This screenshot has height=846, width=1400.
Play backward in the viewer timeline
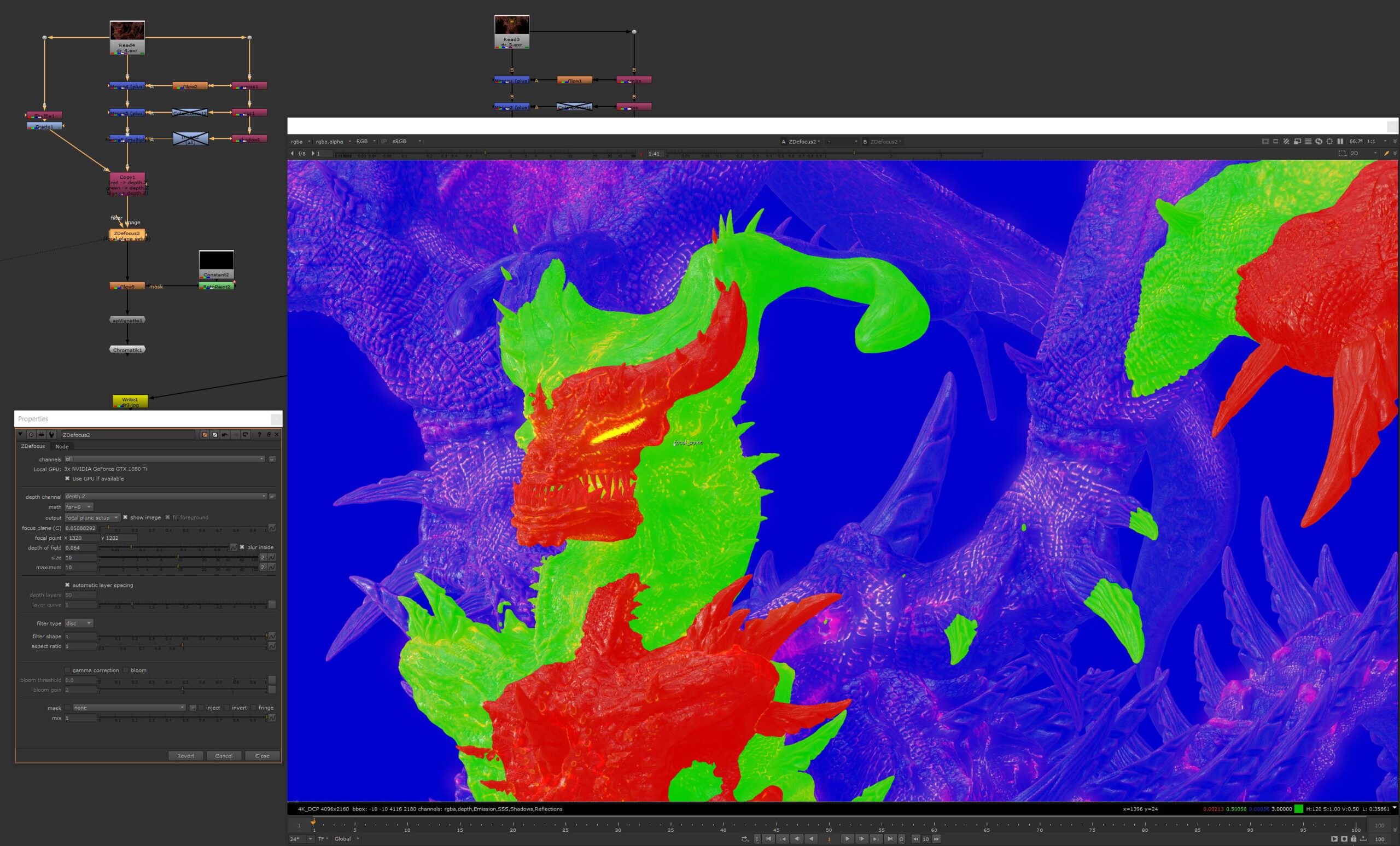(x=812, y=838)
